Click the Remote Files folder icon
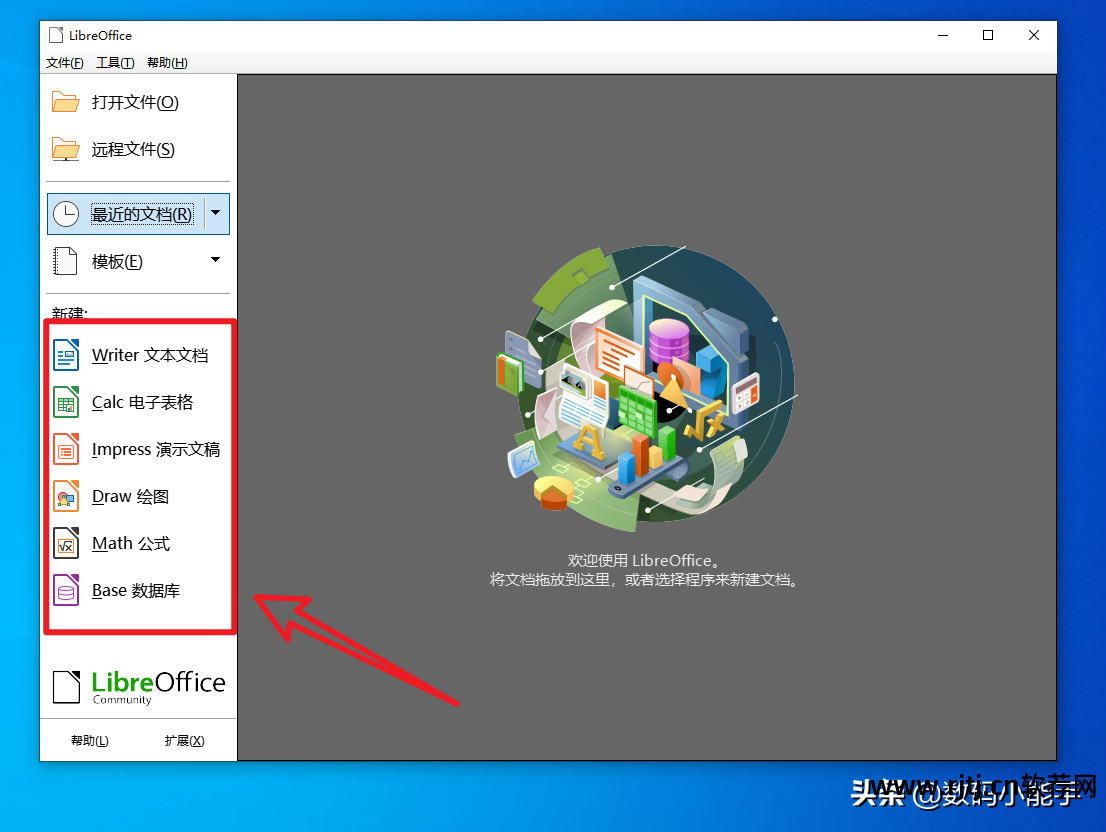Screen dimensions: 1106x832 pos(66,149)
